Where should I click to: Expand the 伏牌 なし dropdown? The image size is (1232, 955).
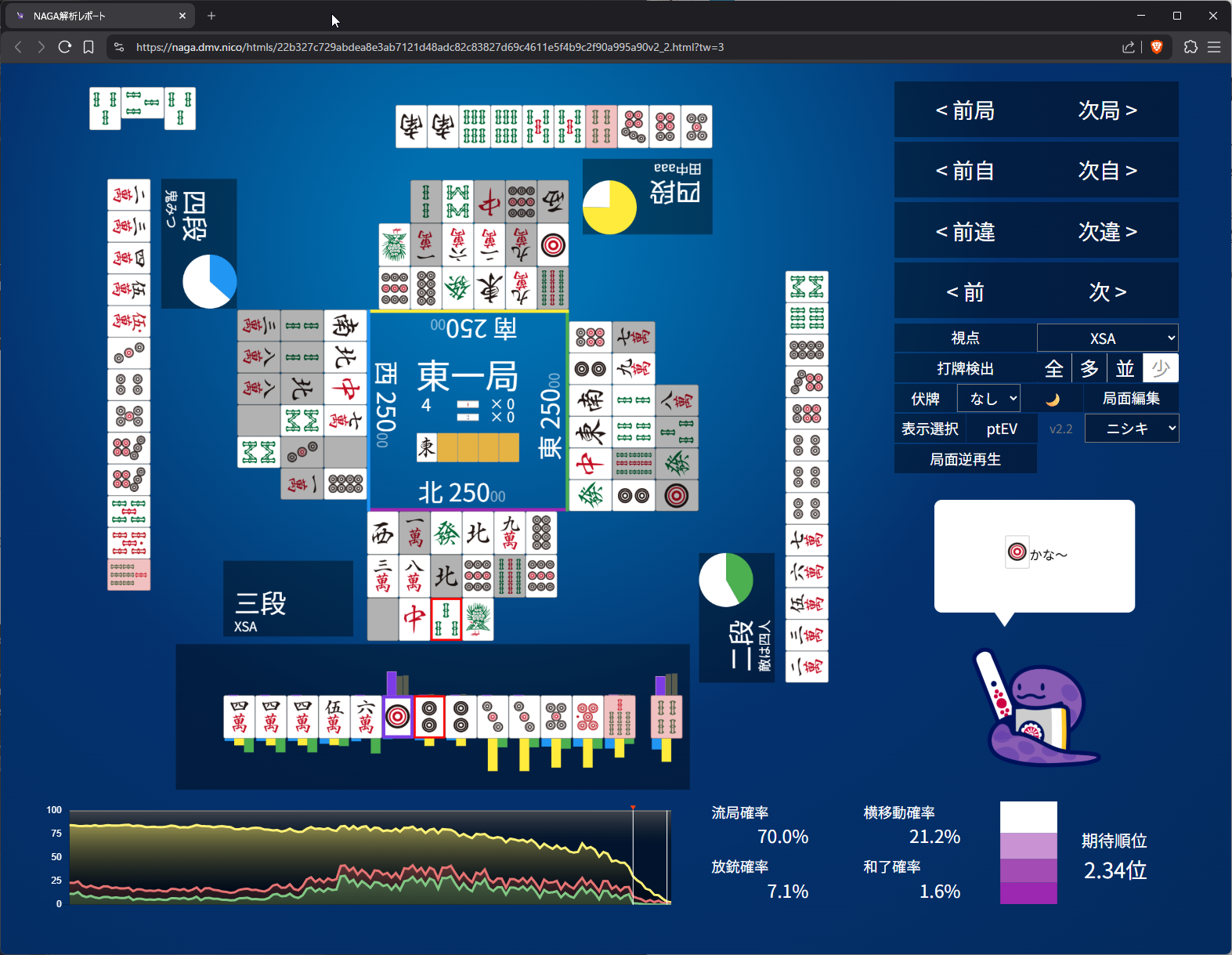pos(988,399)
